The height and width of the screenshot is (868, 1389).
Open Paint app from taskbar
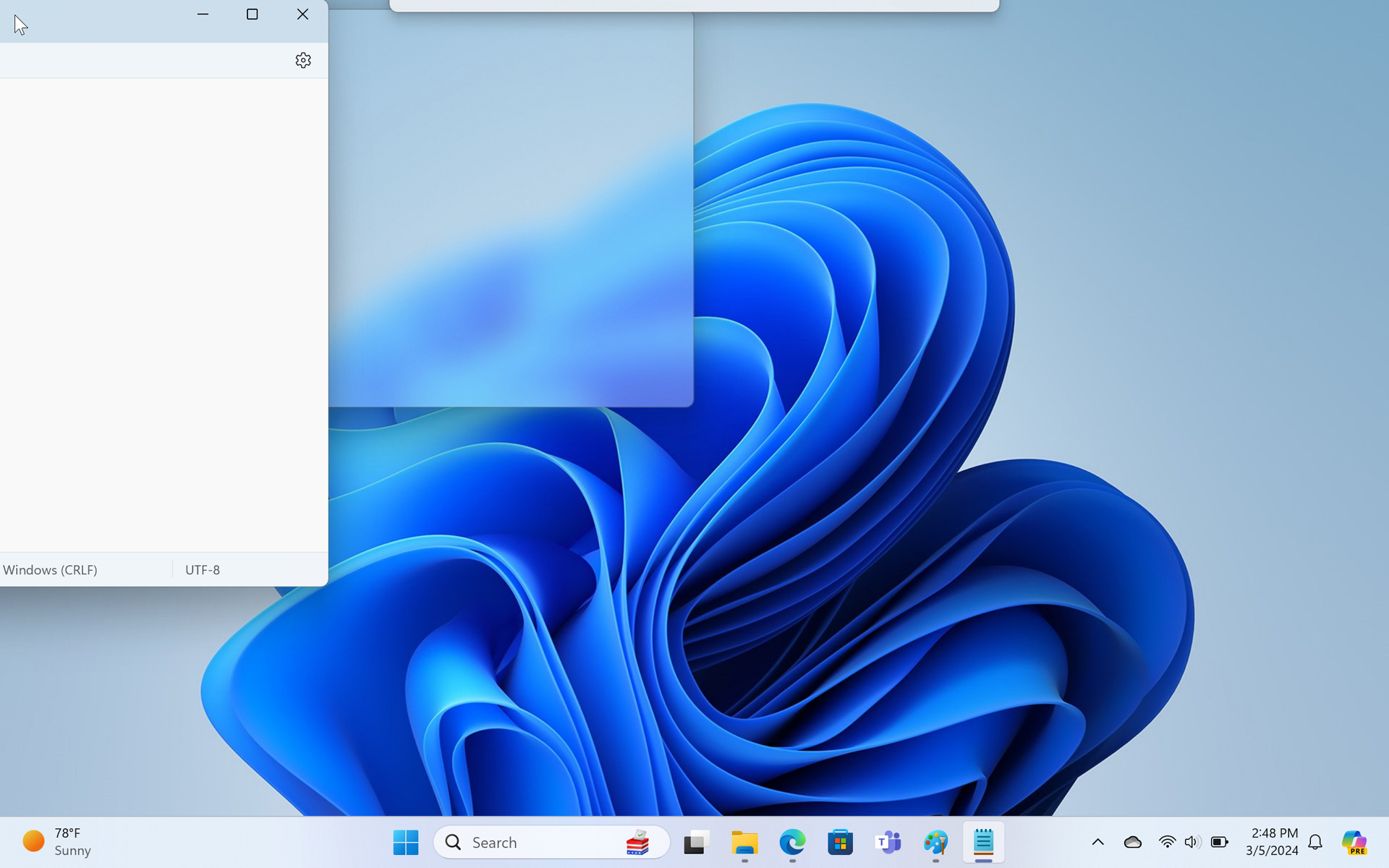(x=935, y=842)
